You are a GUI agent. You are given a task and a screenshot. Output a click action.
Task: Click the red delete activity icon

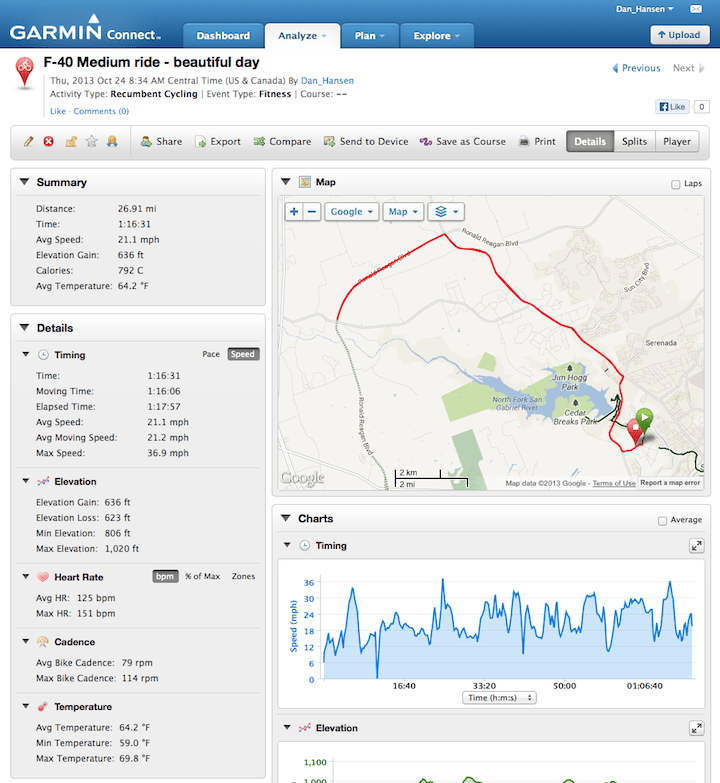pyautogui.click(x=49, y=142)
